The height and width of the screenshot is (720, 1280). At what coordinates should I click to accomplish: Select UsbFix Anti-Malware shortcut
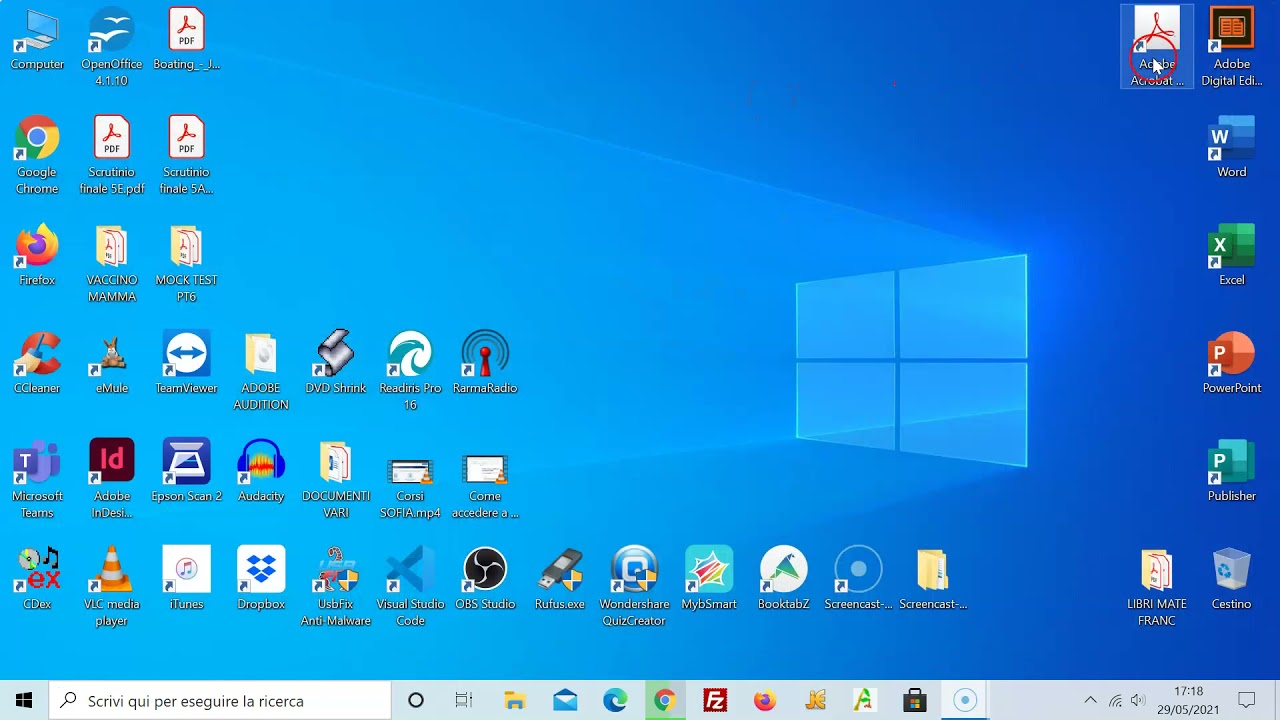coord(335,588)
